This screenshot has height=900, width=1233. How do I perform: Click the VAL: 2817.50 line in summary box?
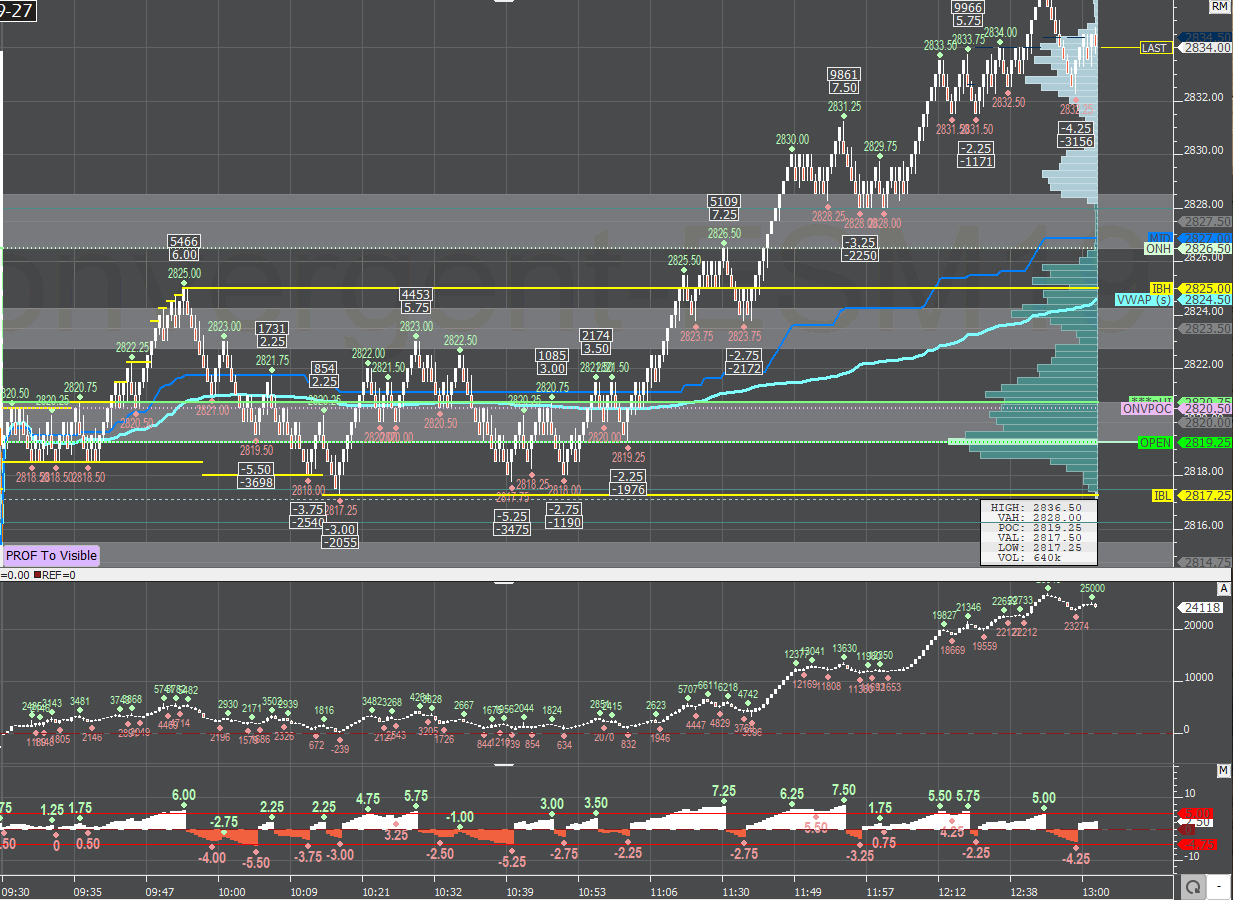(x=1038, y=538)
